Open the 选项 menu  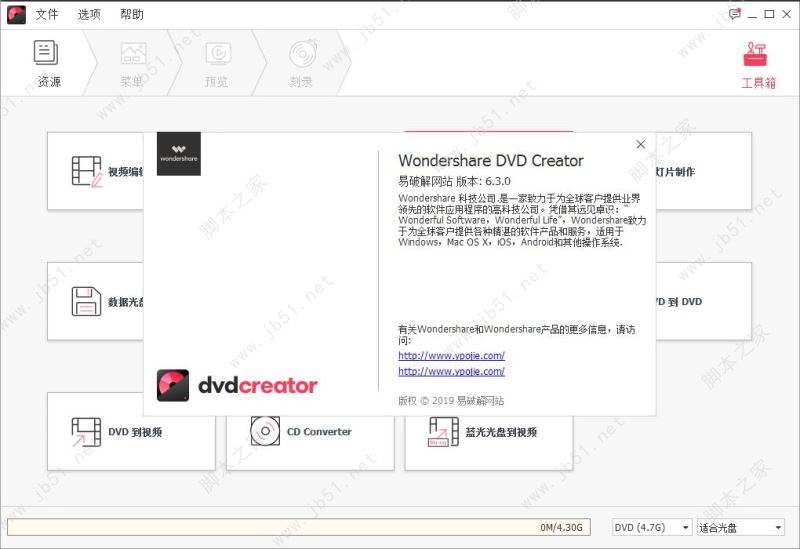click(x=89, y=14)
